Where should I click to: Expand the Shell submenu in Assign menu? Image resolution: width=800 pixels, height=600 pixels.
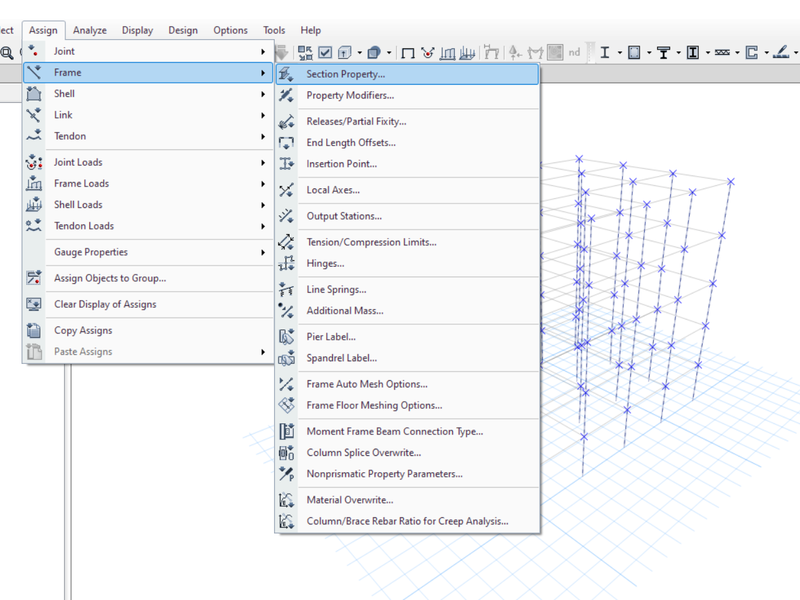148,94
